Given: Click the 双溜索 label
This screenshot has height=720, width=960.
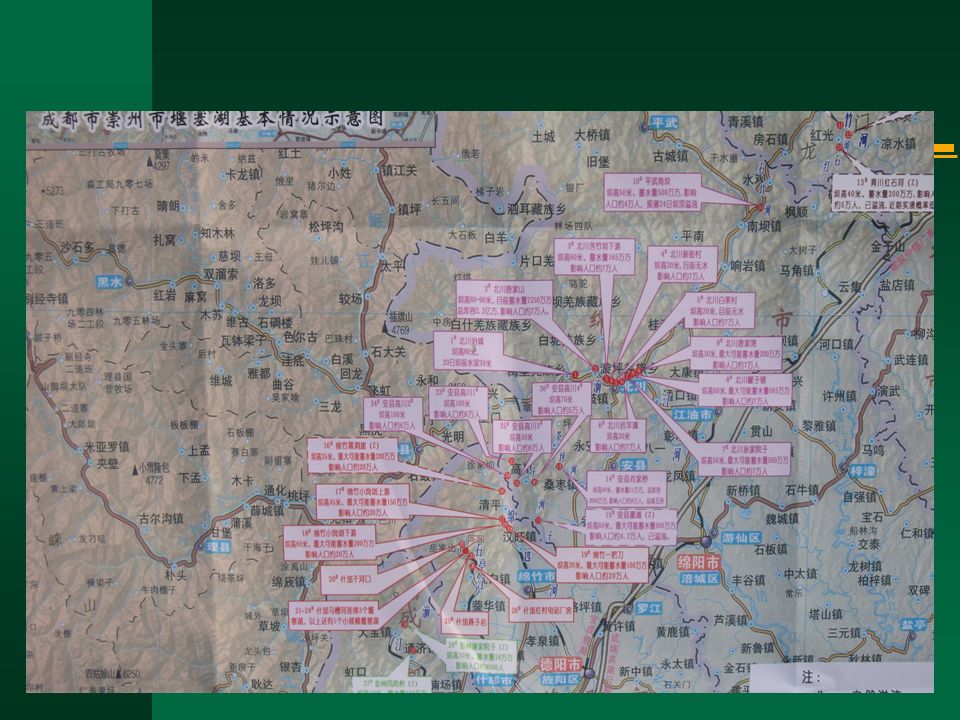Looking at the screenshot, I should 221,274.
